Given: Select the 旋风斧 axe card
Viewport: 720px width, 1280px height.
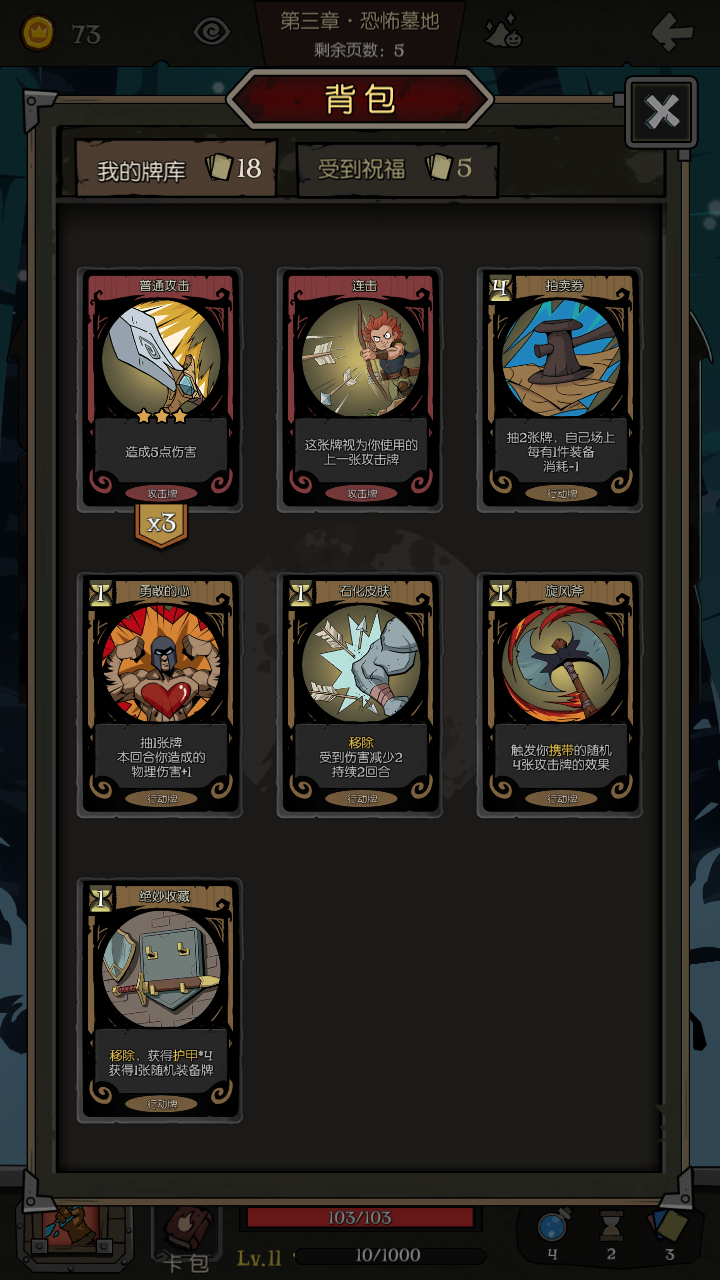Looking at the screenshot, I should point(560,695).
